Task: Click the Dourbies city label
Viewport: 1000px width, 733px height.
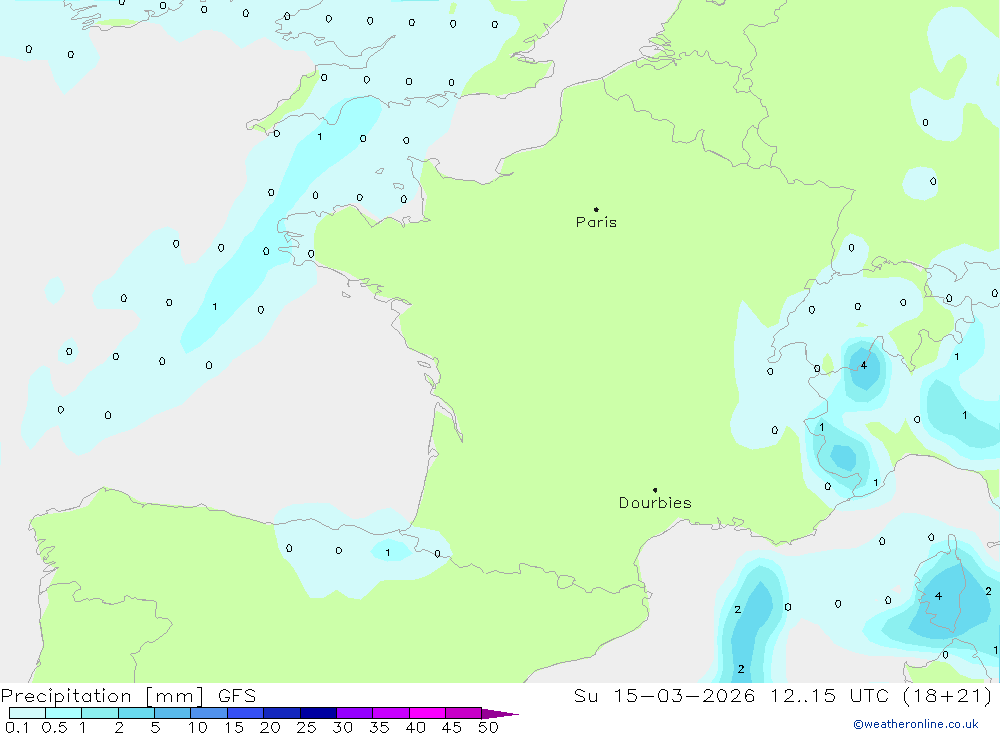Action: tap(655, 503)
